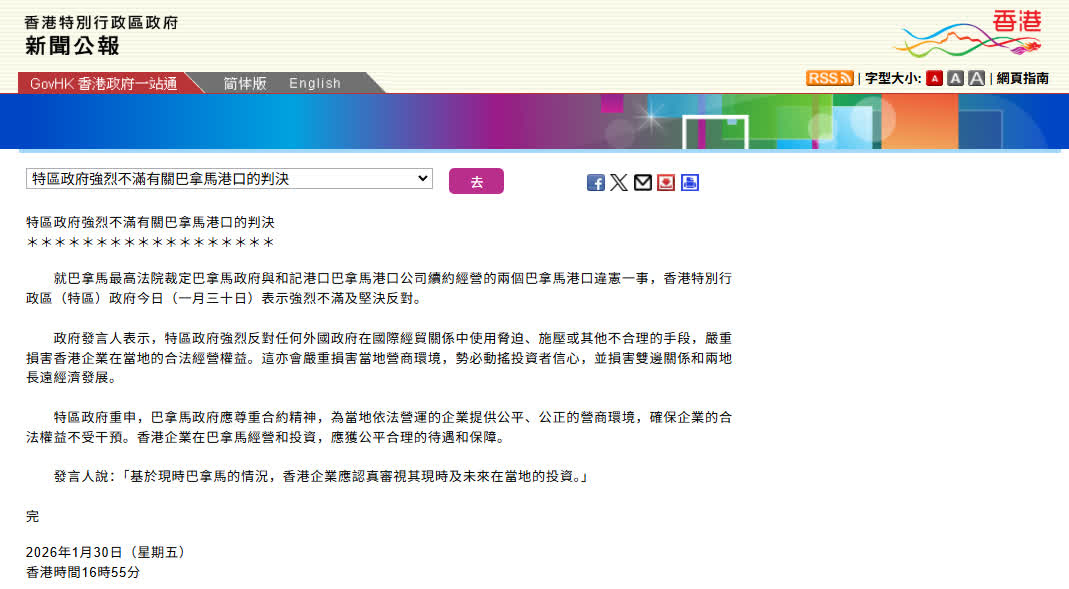Switch to 简体版 simplified Chinese version
Image resolution: width=1069 pixels, height=589 pixels.
[x=245, y=83]
